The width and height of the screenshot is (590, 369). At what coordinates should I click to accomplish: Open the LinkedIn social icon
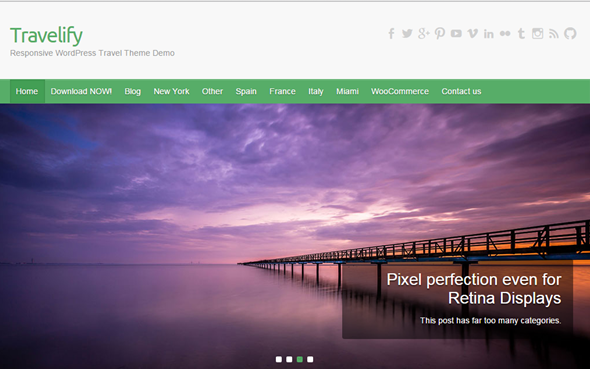[x=489, y=34]
